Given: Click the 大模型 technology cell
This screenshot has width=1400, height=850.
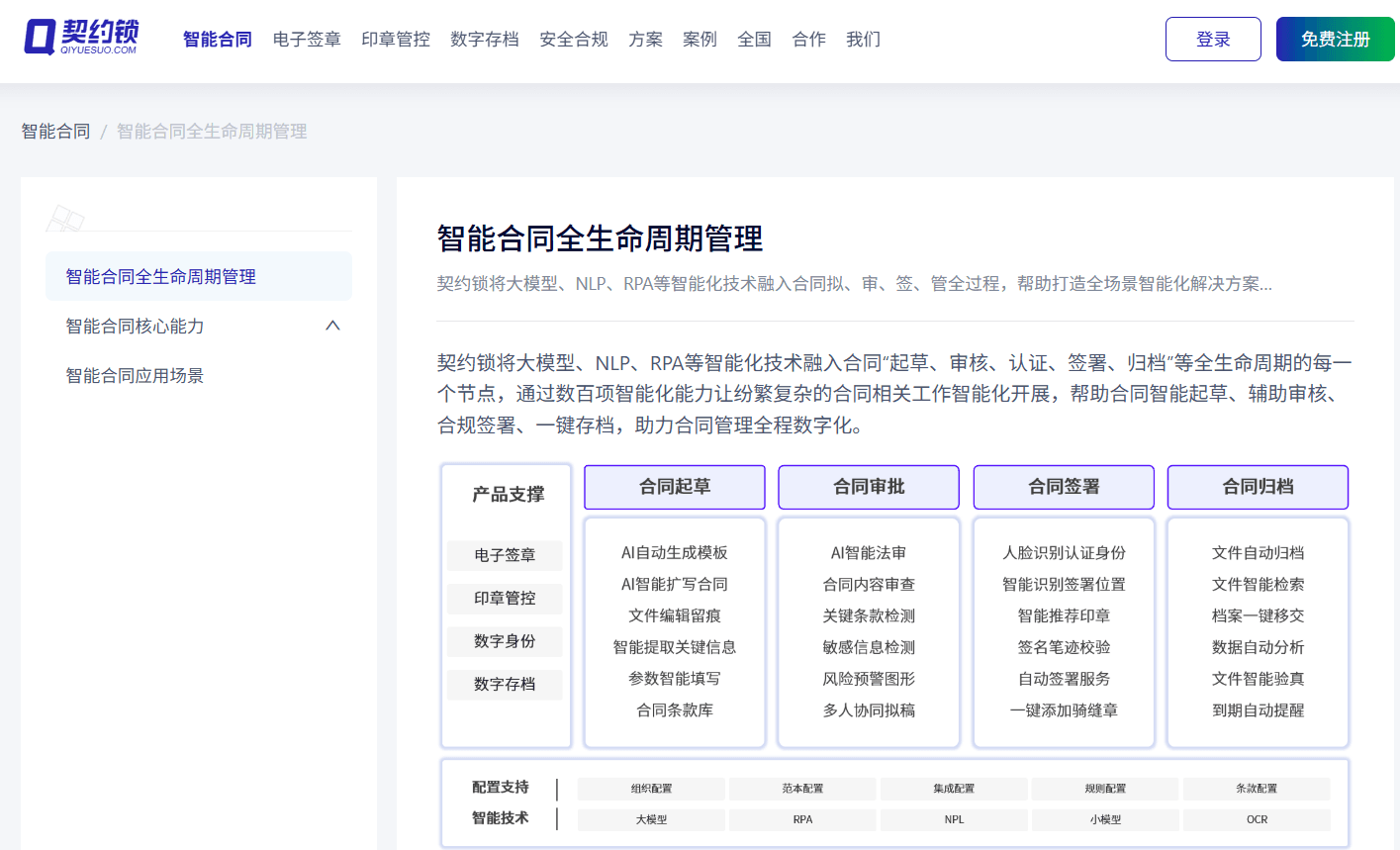Looking at the screenshot, I should point(651,819).
